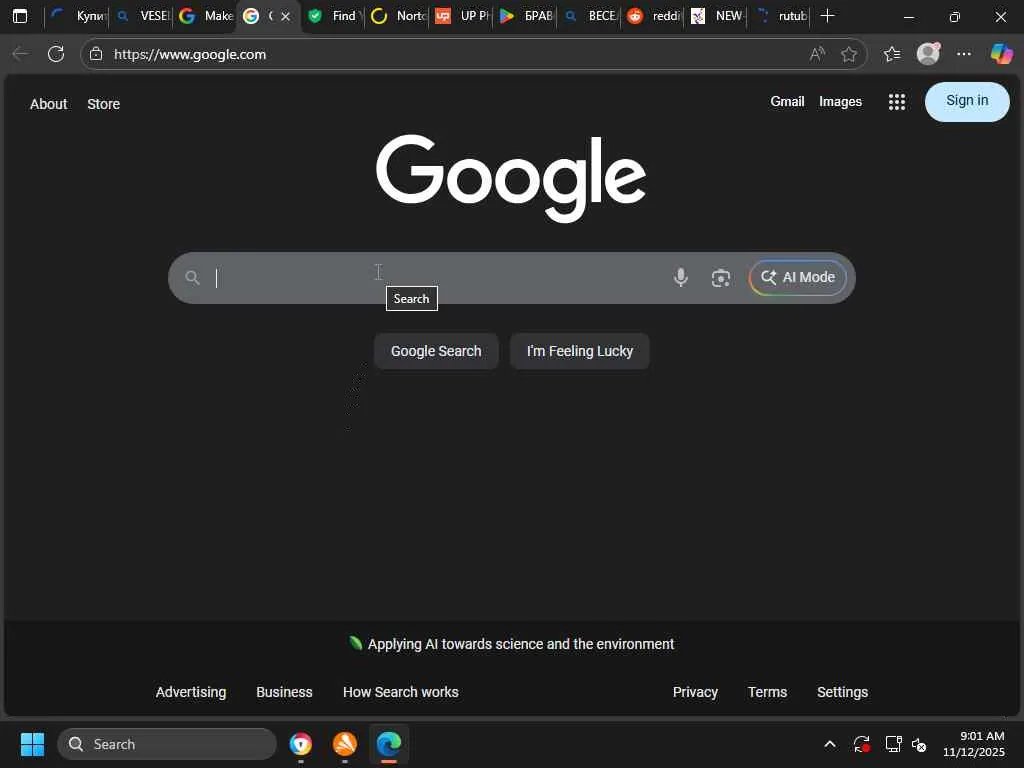Click the Windows taskbar Search box

point(167,744)
